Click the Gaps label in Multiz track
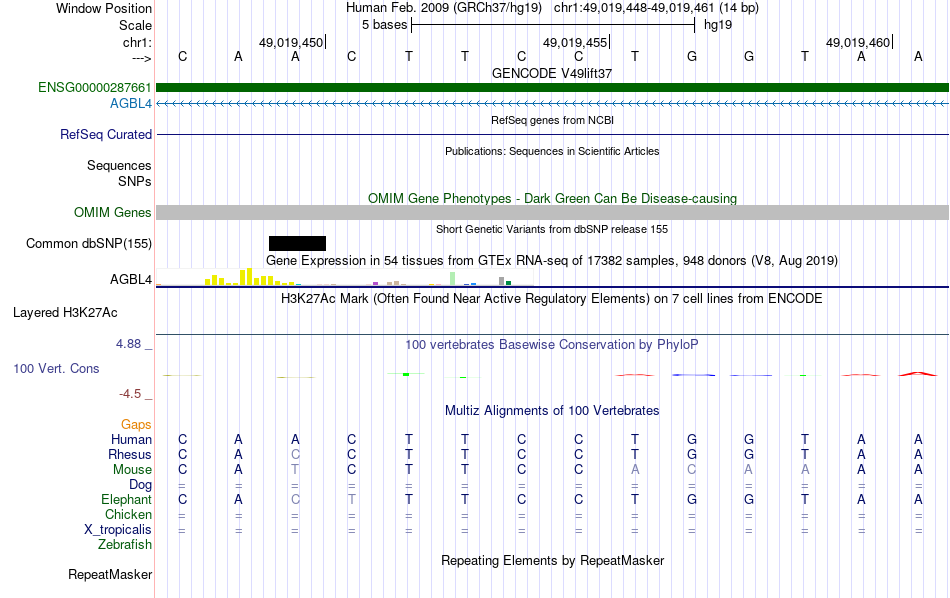Image resolution: width=950 pixels, height=598 pixels. coord(136,425)
